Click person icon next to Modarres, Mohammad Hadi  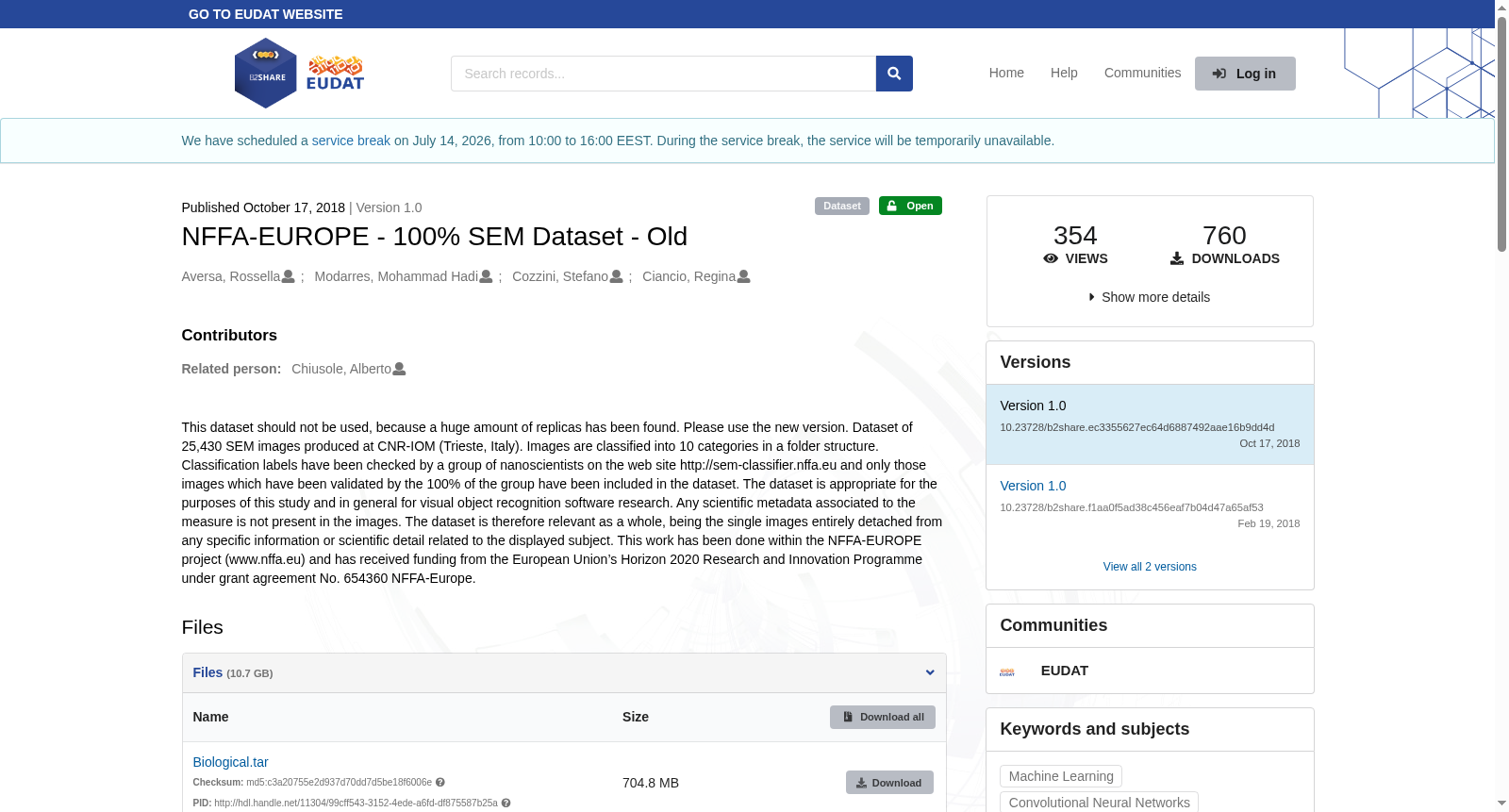click(486, 276)
